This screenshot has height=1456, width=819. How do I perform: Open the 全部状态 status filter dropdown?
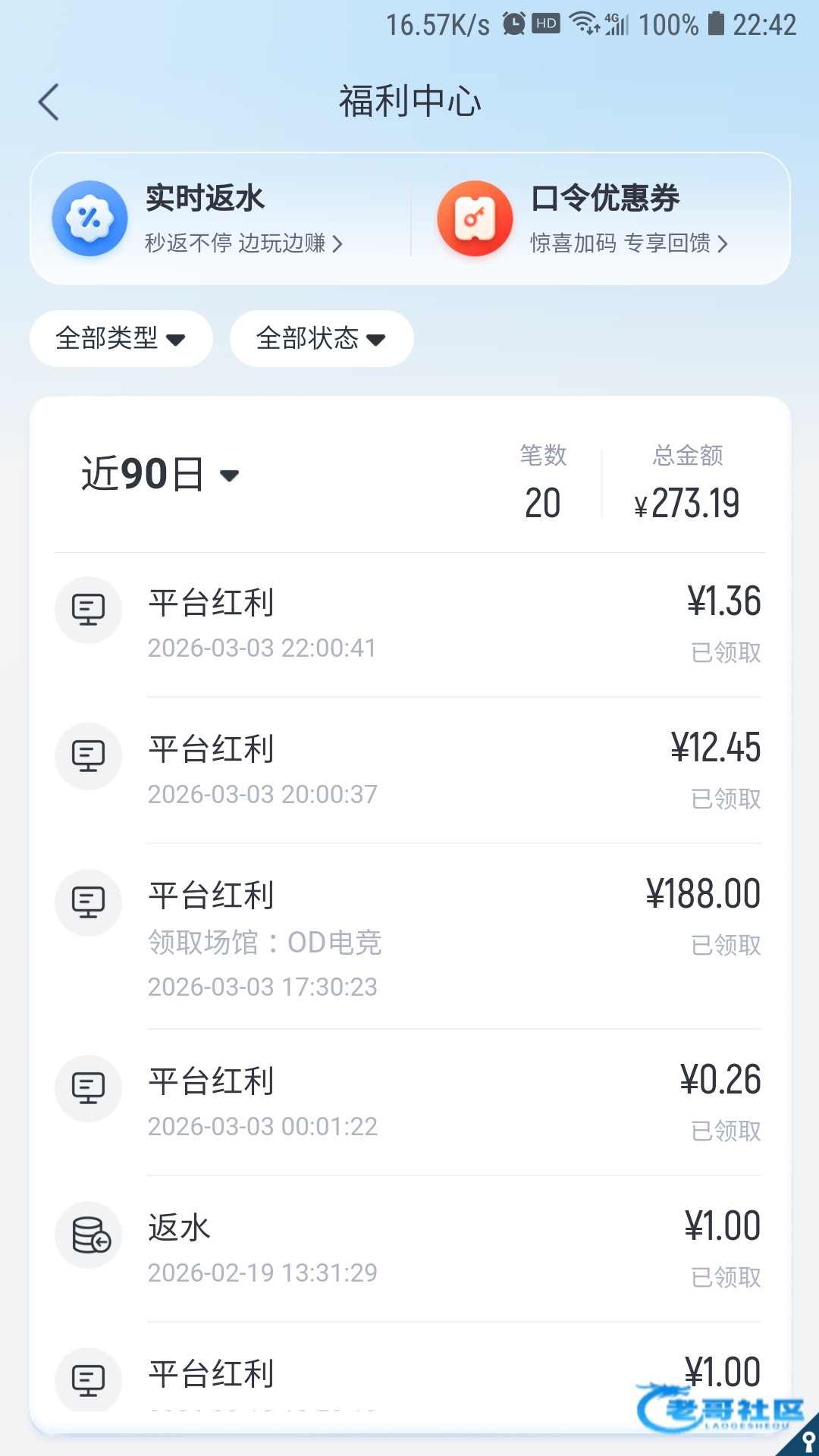[321, 338]
